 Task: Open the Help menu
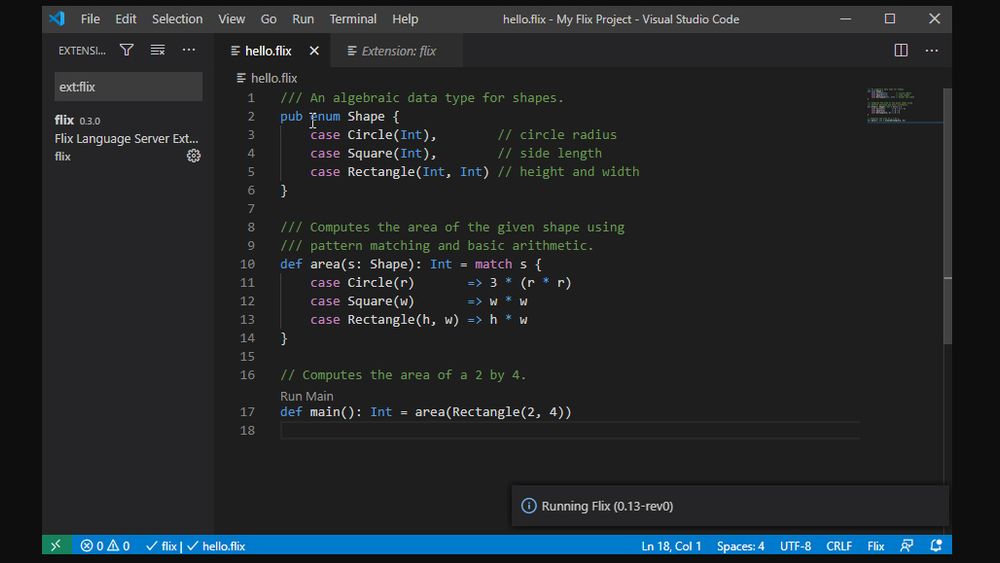(x=405, y=19)
